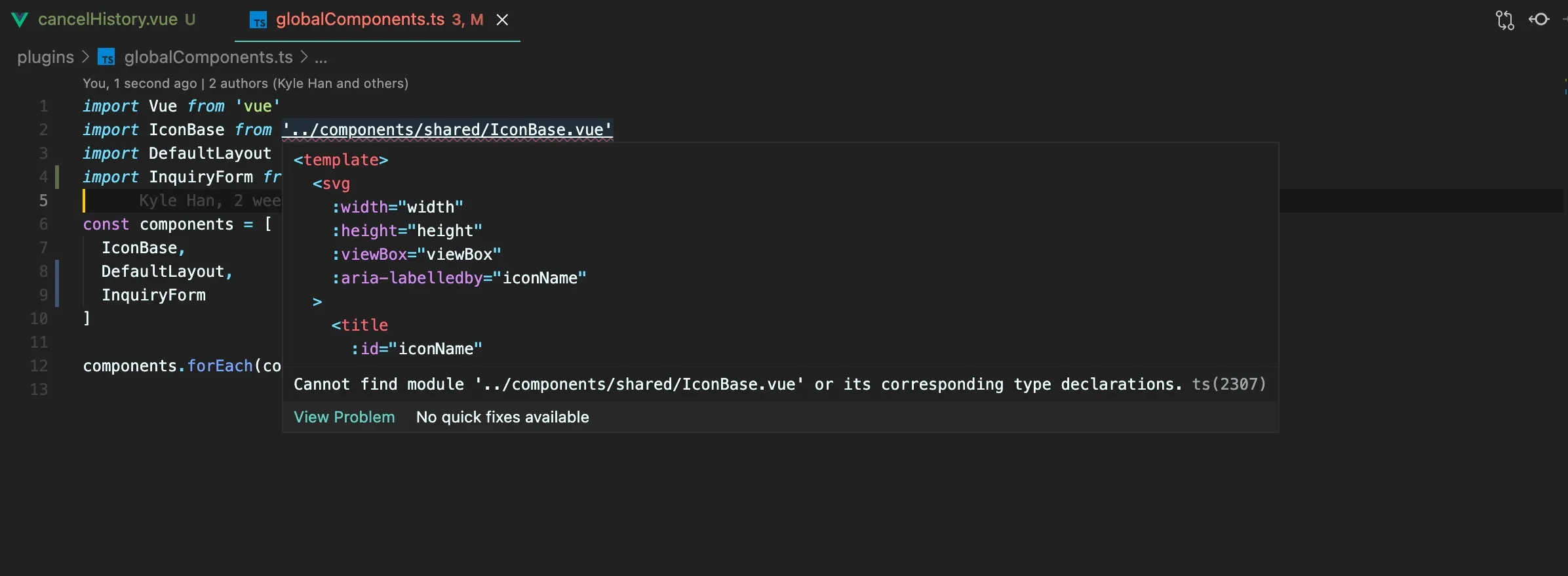Click plugins folder in breadcrumb
Screen dimensions: 1568x576
point(45,58)
